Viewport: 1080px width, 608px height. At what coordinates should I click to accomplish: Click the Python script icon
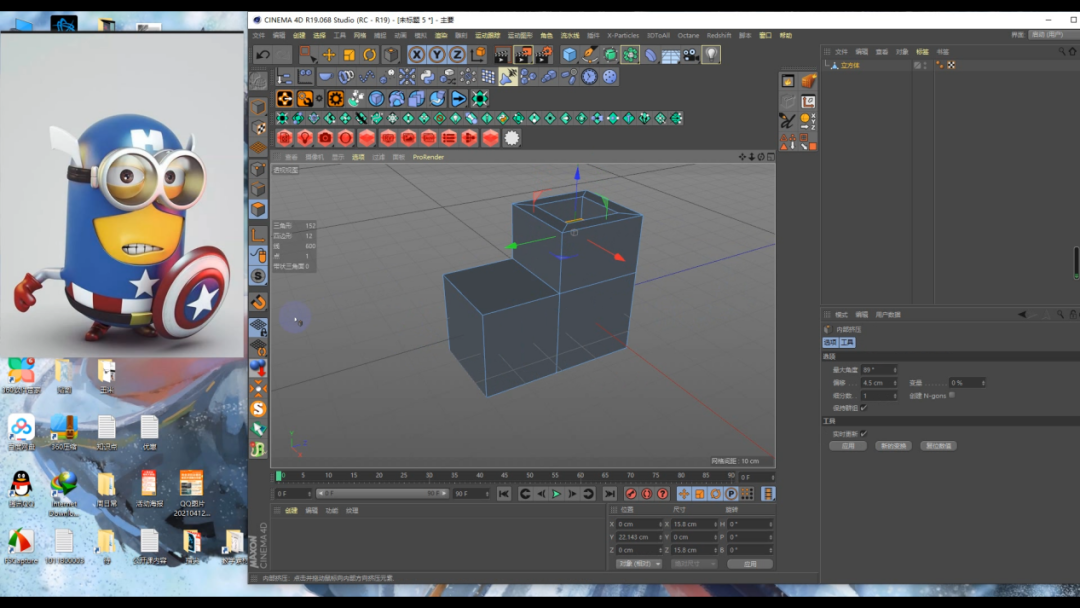[427, 76]
